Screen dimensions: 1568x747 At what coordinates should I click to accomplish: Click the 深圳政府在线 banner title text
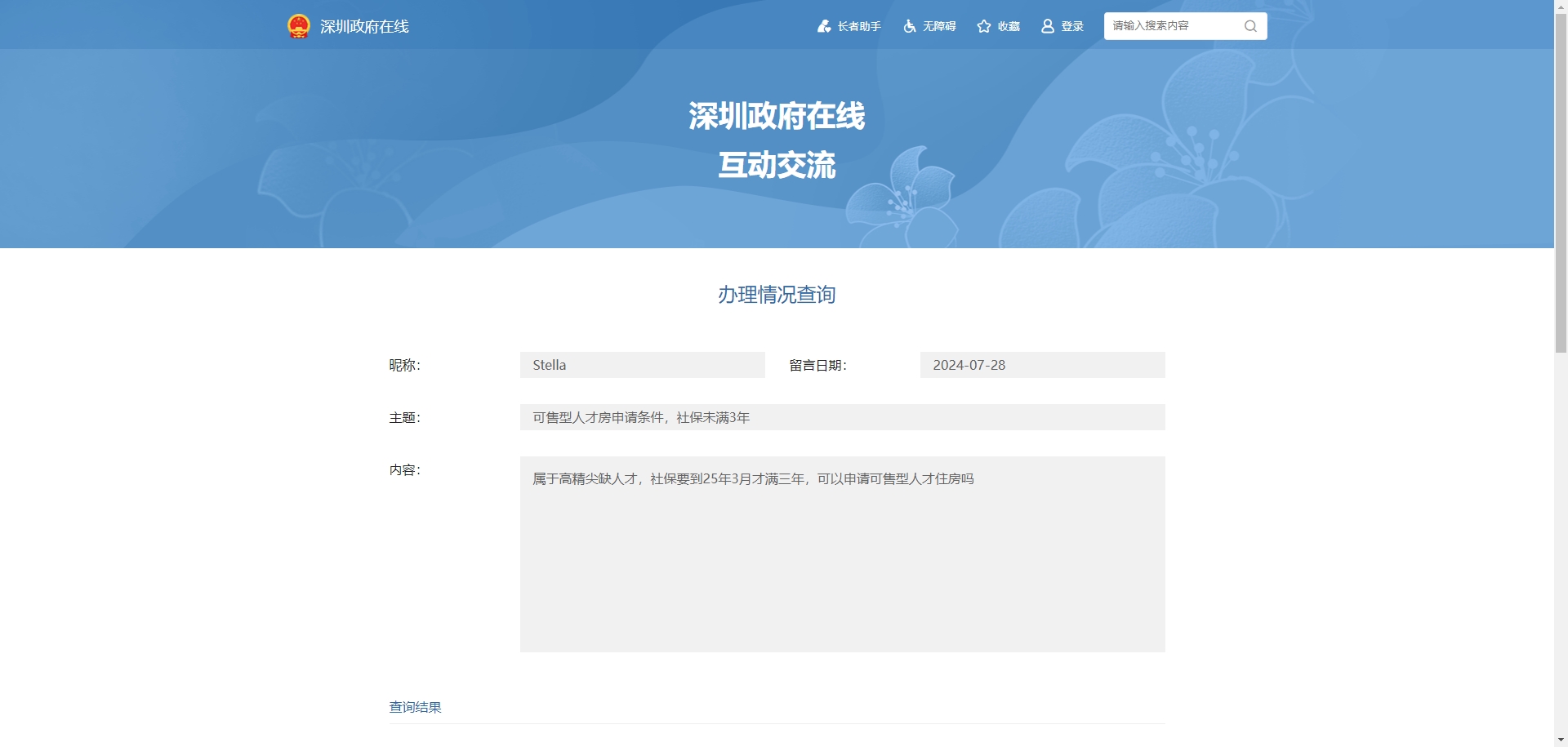[777, 116]
